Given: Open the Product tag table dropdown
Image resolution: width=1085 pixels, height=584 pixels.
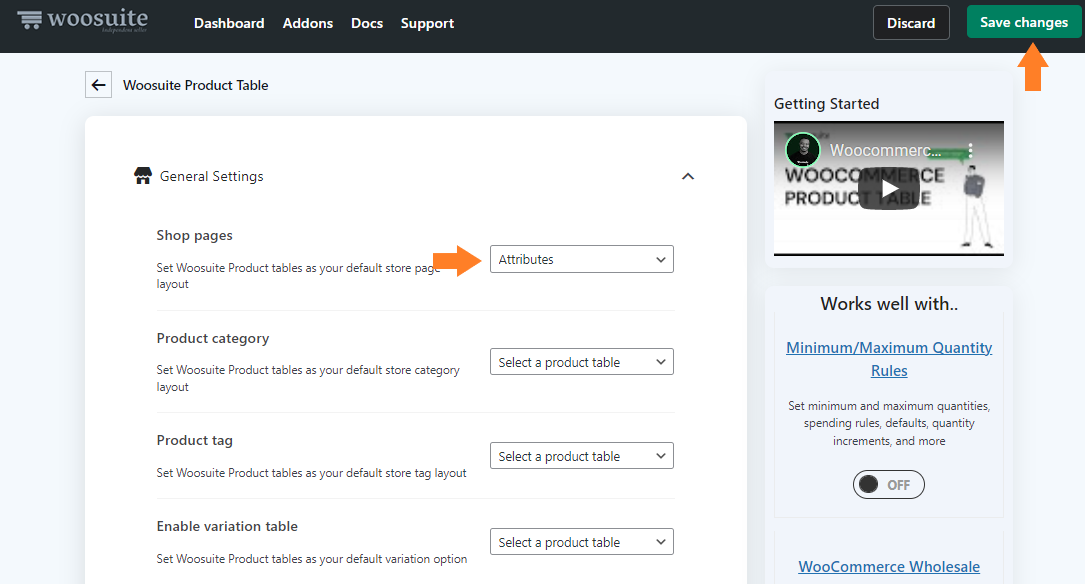Looking at the screenshot, I should coord(581,456).
